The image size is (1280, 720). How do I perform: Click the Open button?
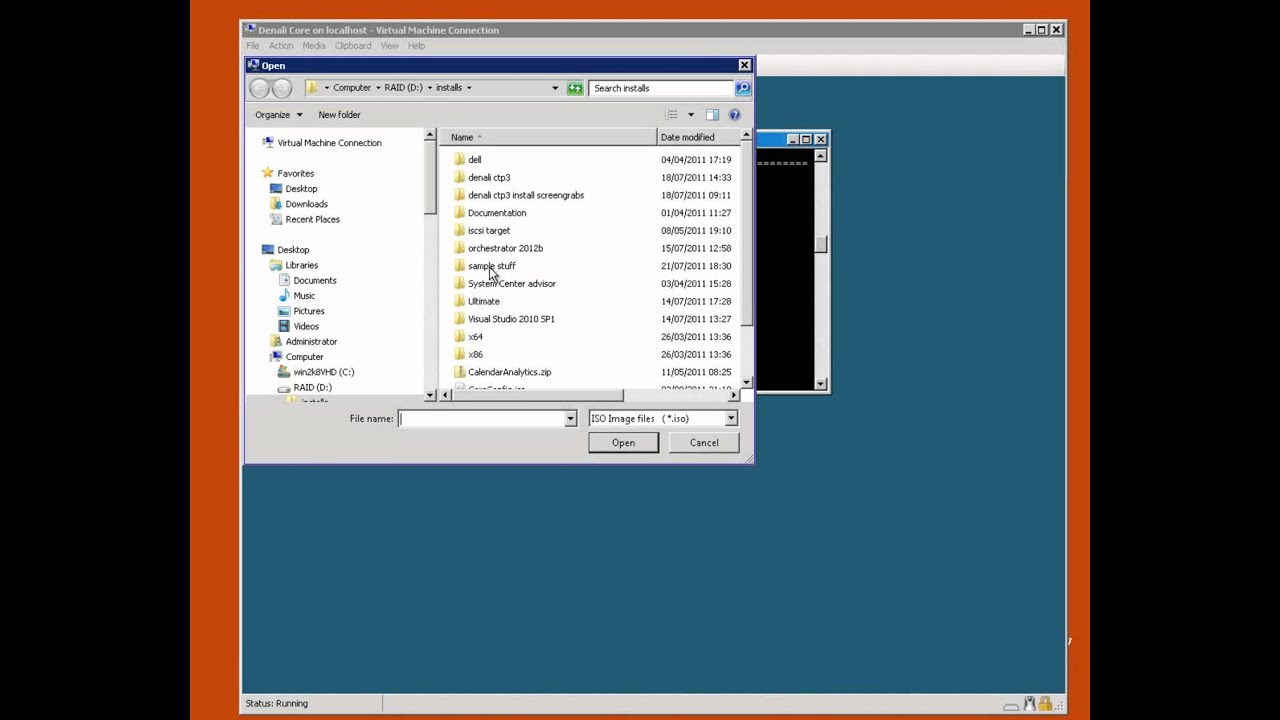(623, 443)
